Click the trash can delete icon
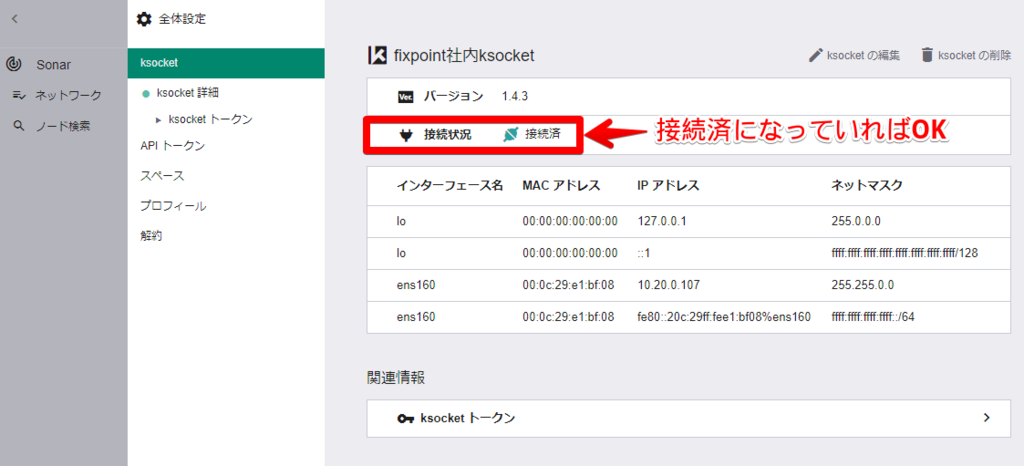 point(927,55)
